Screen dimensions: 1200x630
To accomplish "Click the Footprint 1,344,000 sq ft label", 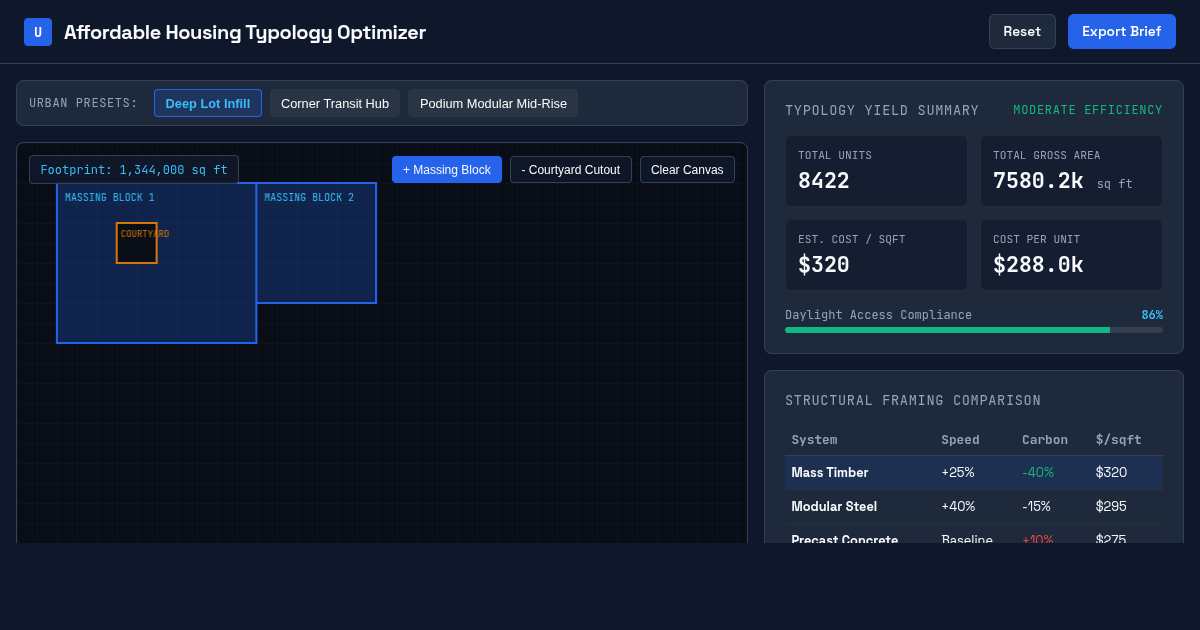I will pos(134,170).
